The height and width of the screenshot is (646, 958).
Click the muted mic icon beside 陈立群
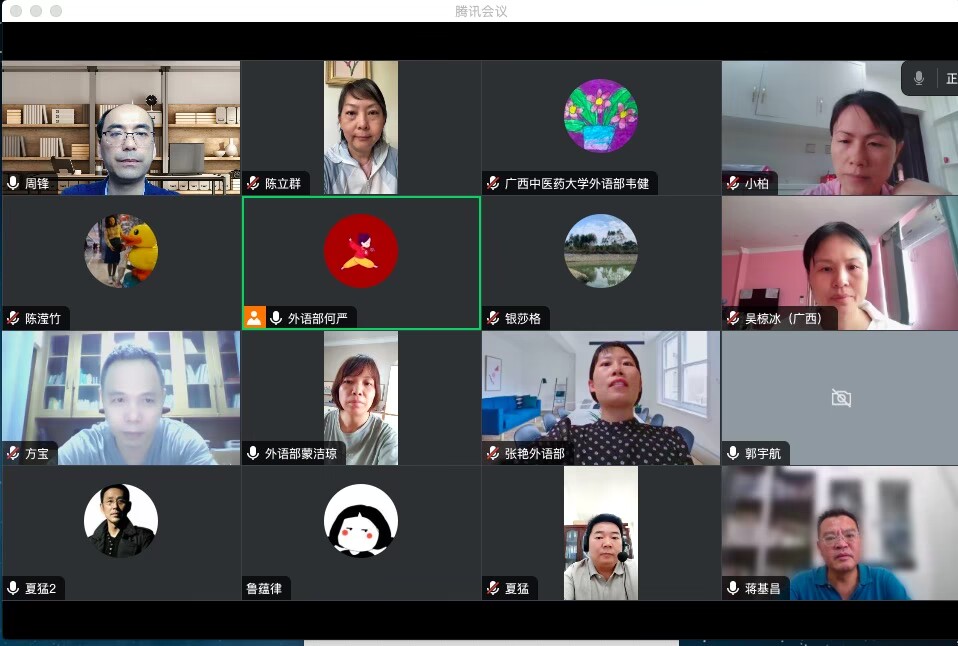tap(253, 184)
